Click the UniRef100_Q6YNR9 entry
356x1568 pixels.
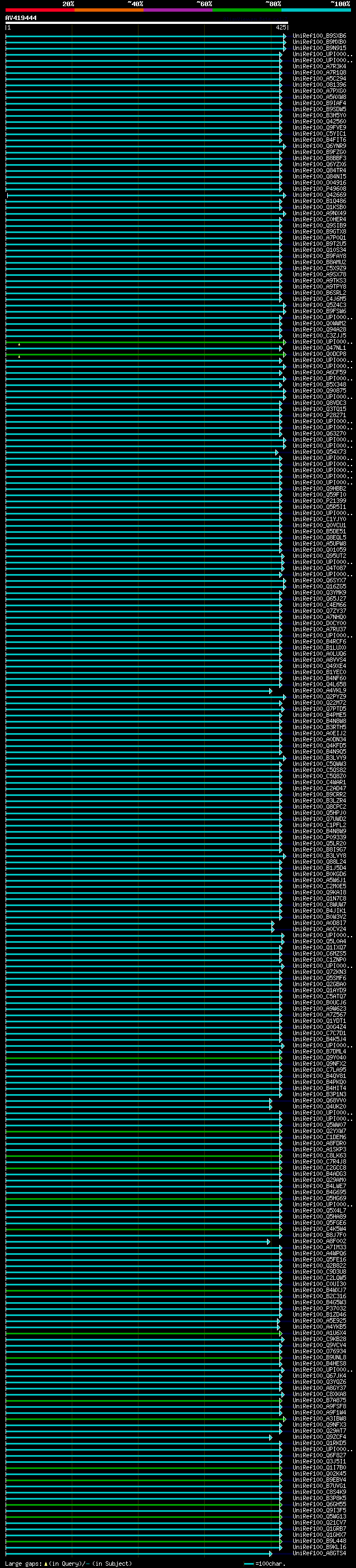click(319, 146)
